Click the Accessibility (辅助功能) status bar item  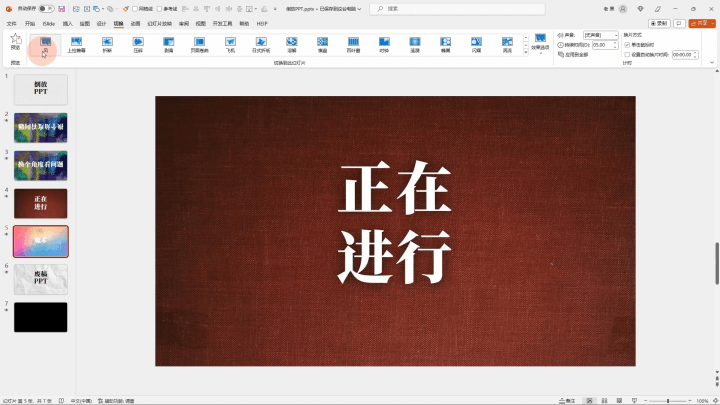(x=116, y=401)
